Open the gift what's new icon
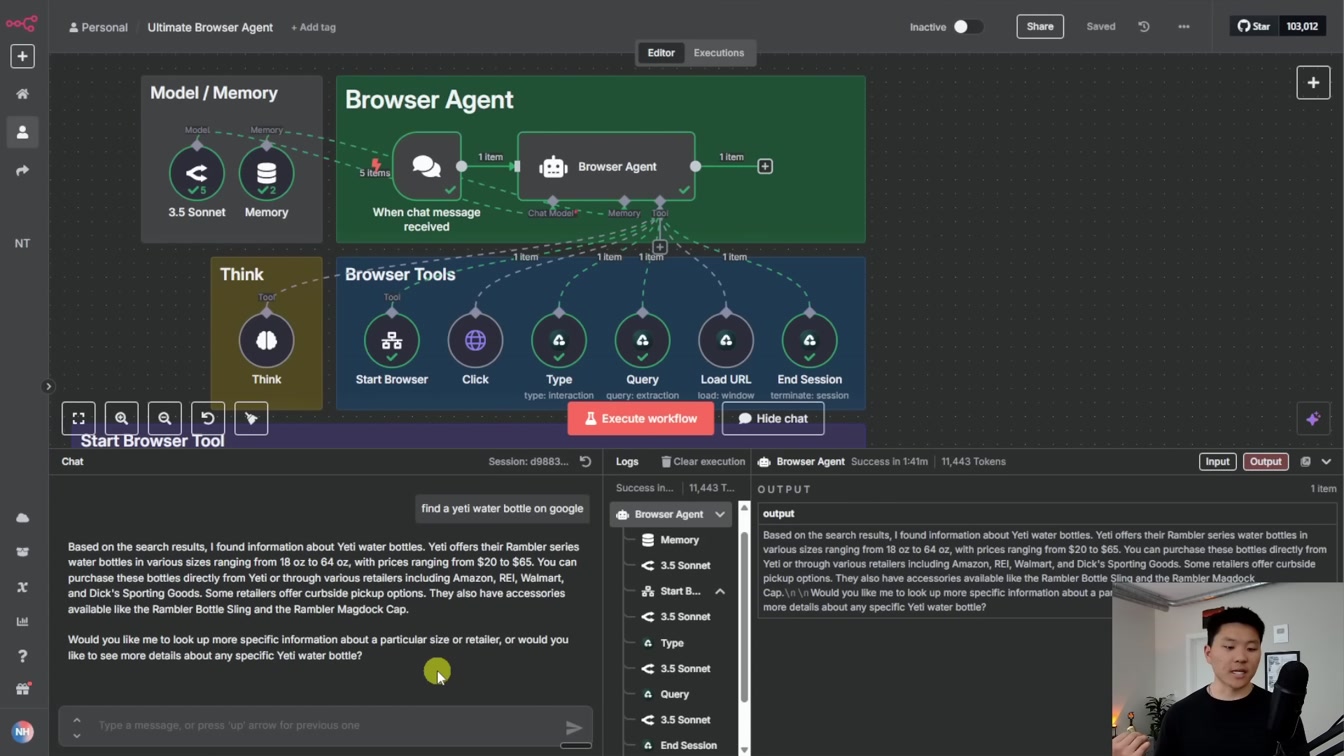The image size is (1344, 756). coord(22,689)
